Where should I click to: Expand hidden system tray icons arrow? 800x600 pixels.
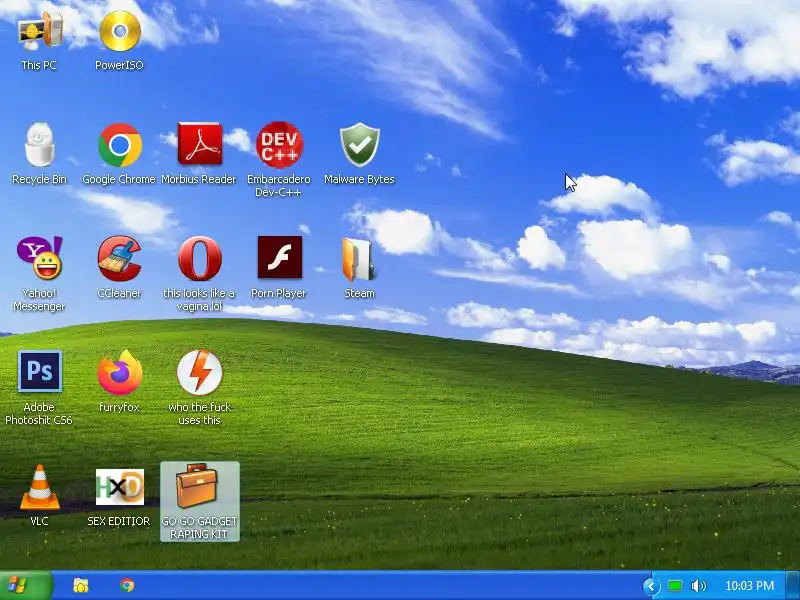point(652,586)
